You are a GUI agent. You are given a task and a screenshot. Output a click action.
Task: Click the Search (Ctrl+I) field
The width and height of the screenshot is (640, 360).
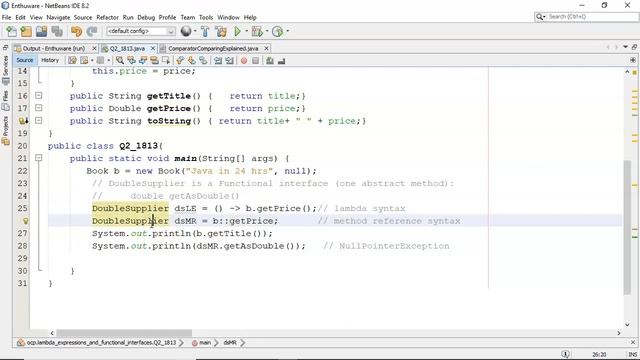[x=587, y=17]
